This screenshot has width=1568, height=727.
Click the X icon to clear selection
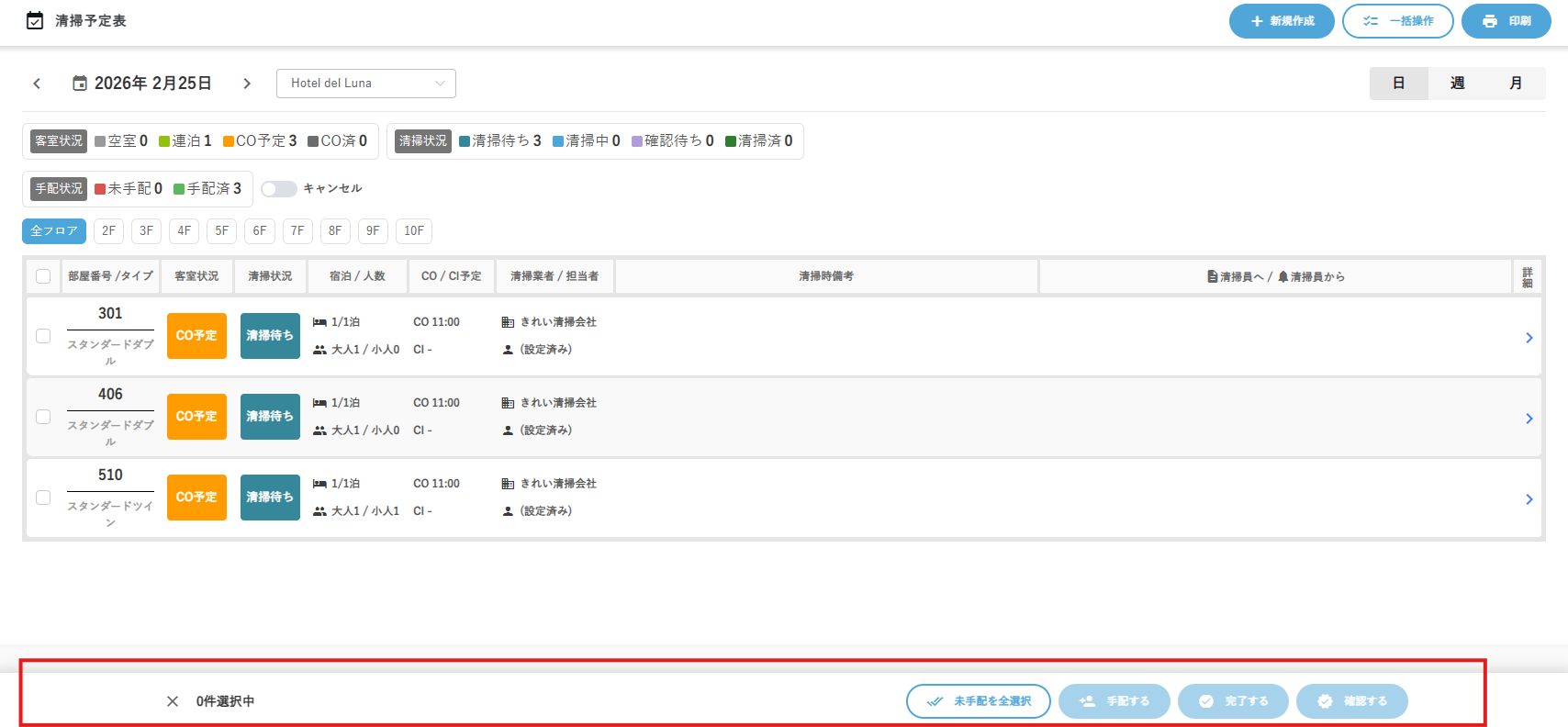pyautogui.click(x=173, y=701)
